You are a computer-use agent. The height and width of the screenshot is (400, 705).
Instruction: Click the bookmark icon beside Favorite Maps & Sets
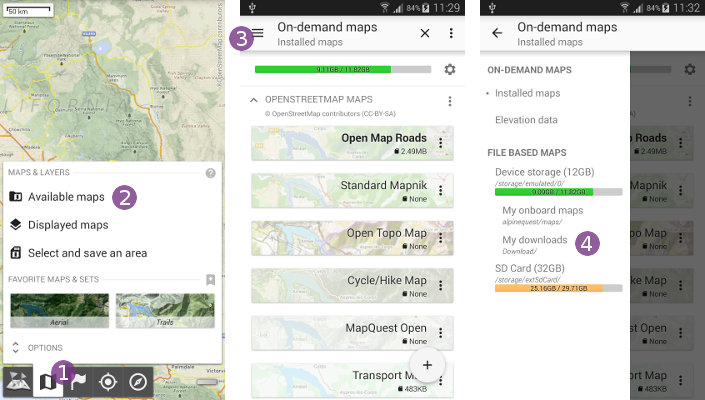[210, 280]
